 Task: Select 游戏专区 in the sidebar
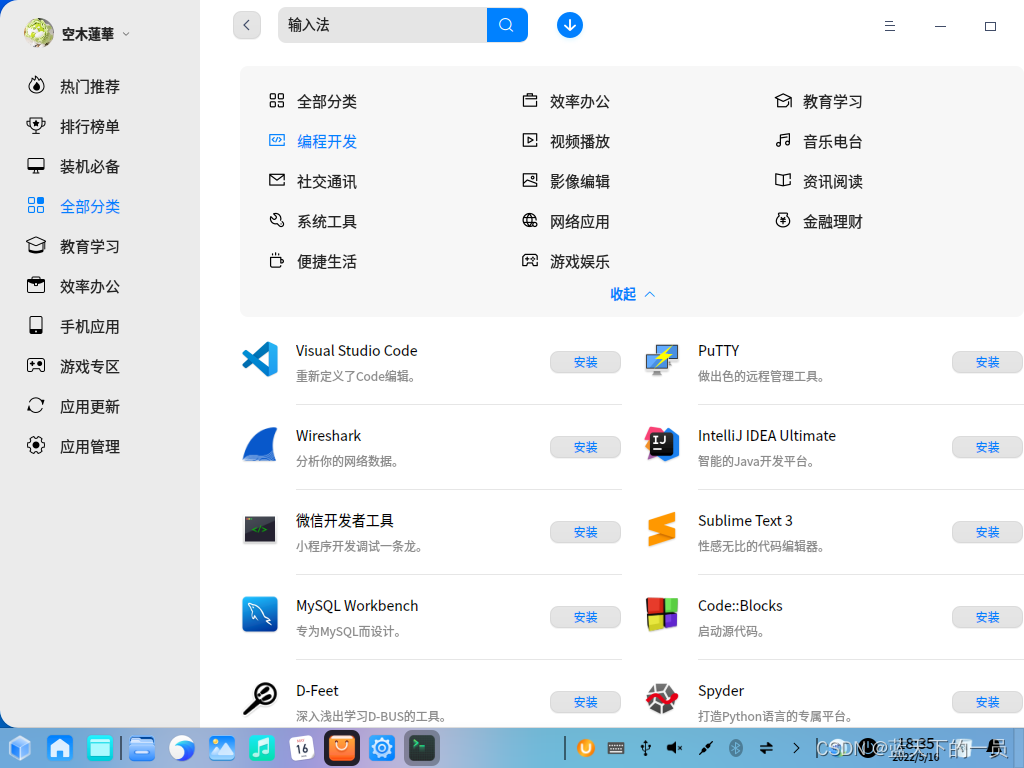(x=73, y=366)
